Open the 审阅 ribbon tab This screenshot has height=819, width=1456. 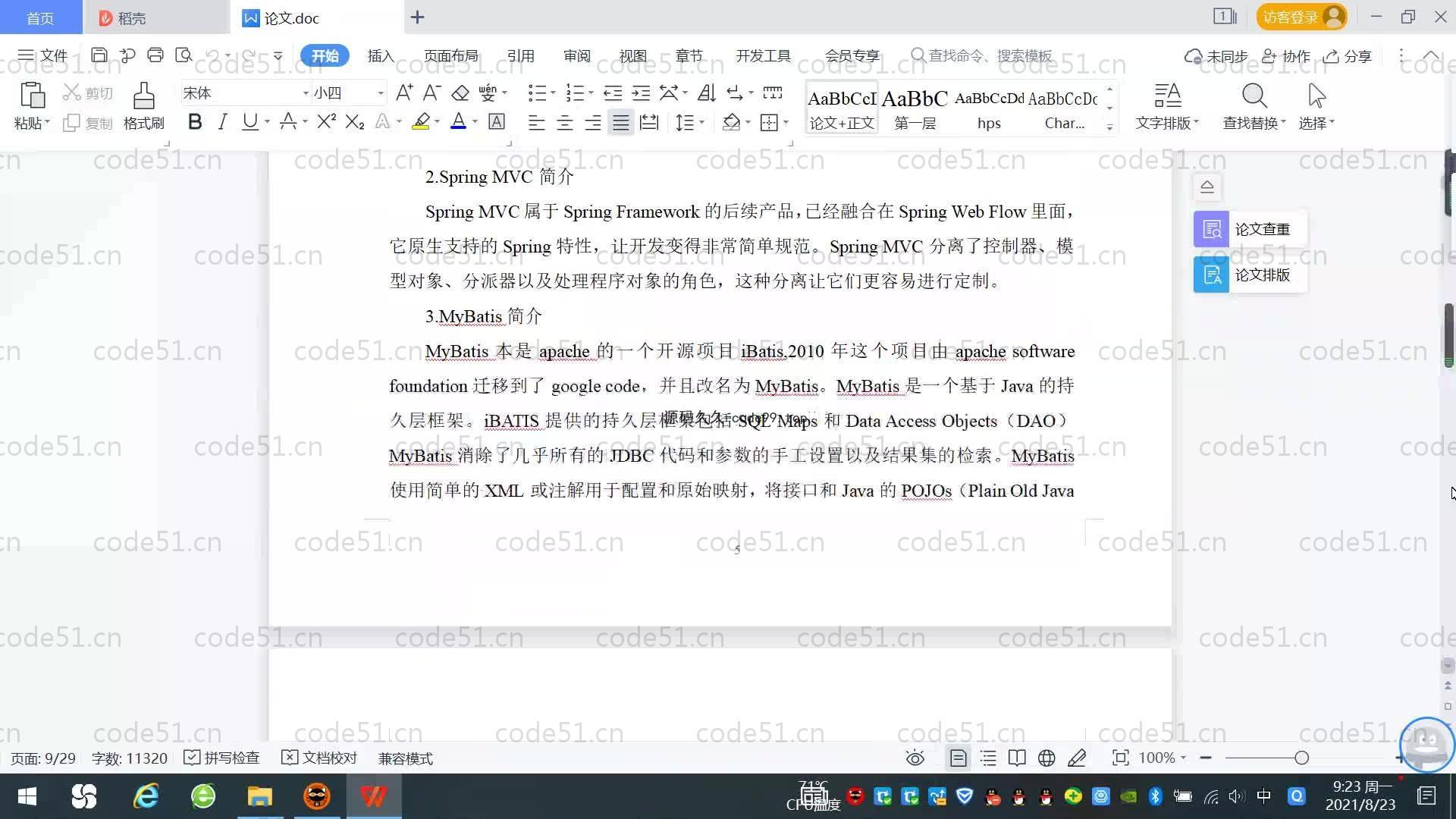coord(576,55)
